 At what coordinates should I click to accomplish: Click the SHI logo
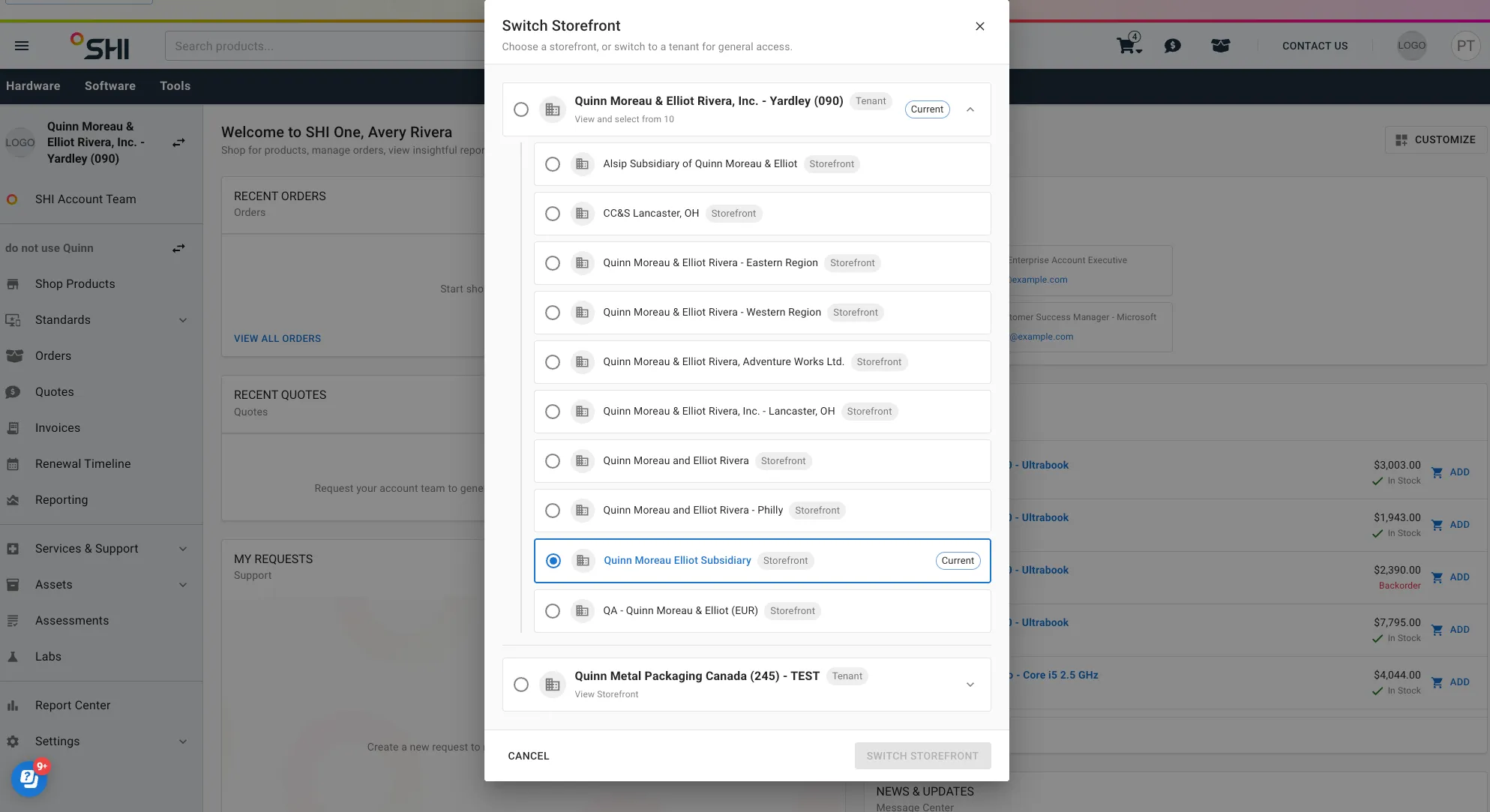click(x=100, y=46)
